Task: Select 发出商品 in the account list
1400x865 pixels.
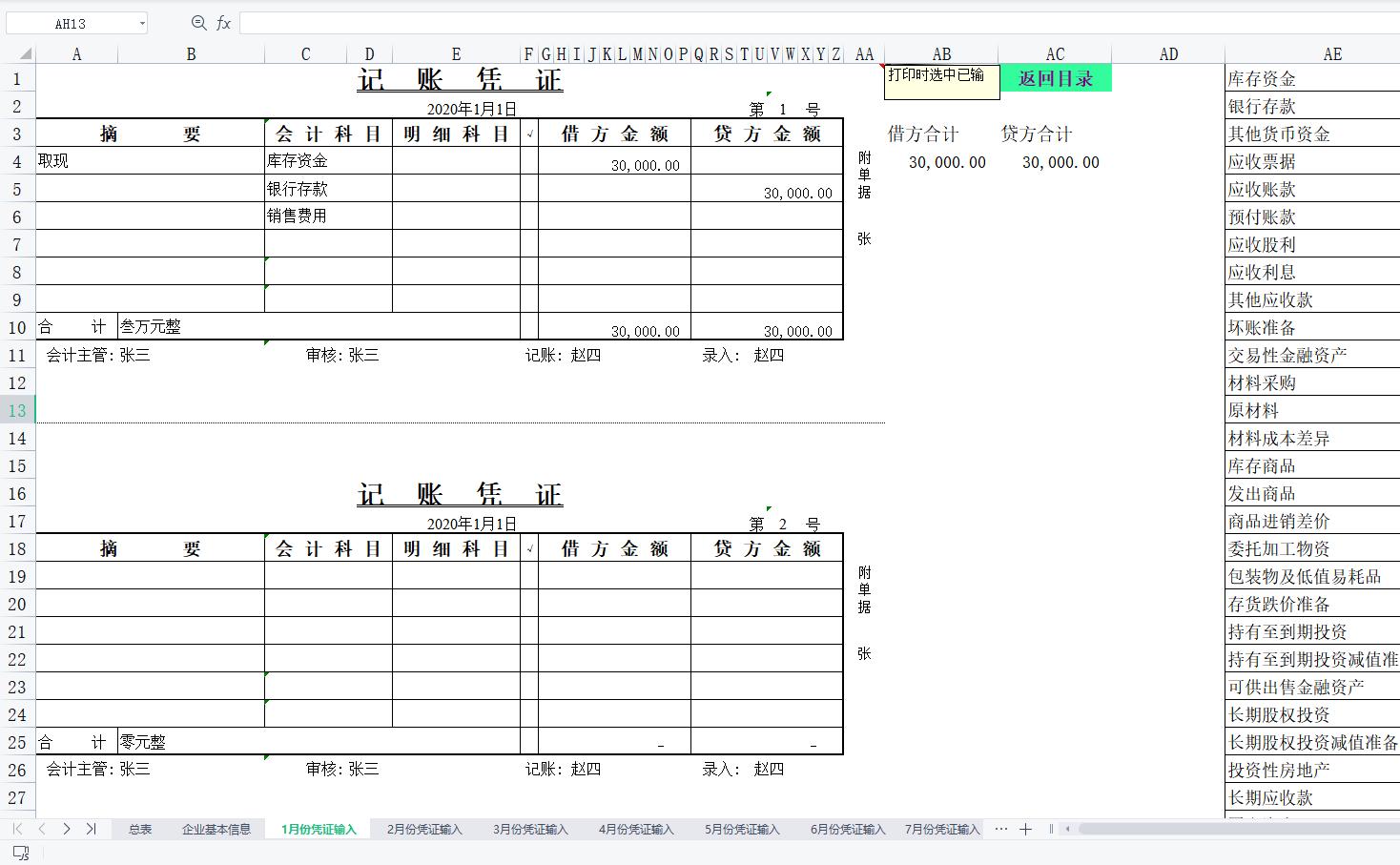Action: 1312,493
